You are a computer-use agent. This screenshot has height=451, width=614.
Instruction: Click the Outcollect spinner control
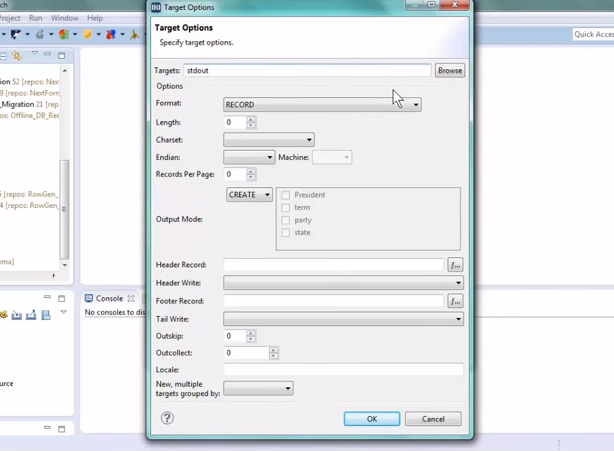(251, 353)
